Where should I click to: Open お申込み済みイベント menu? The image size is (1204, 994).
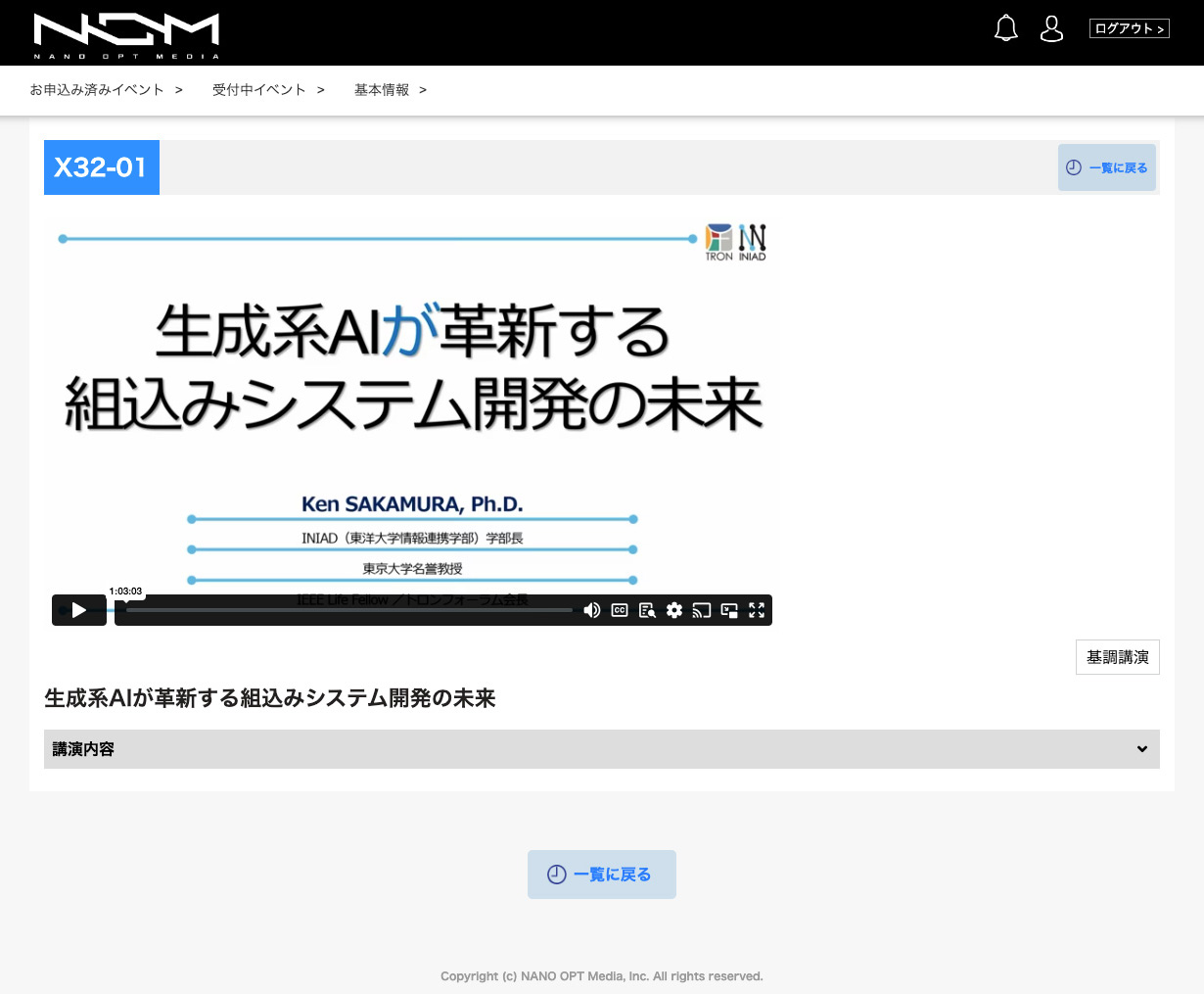pyautogui.click(x=106, y=90)
